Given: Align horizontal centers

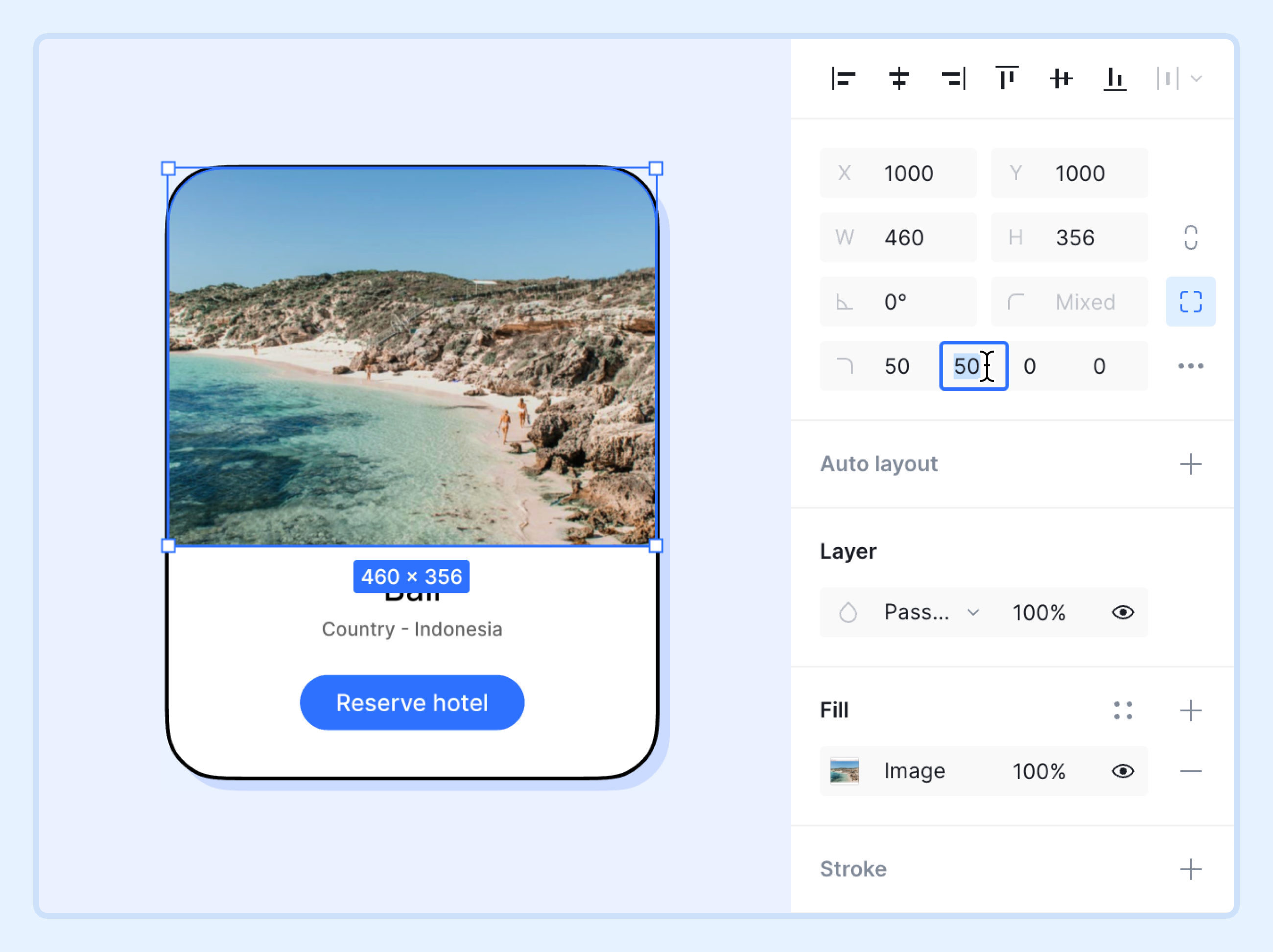Looking at the screenshot, I should click(x=898, y=78).
